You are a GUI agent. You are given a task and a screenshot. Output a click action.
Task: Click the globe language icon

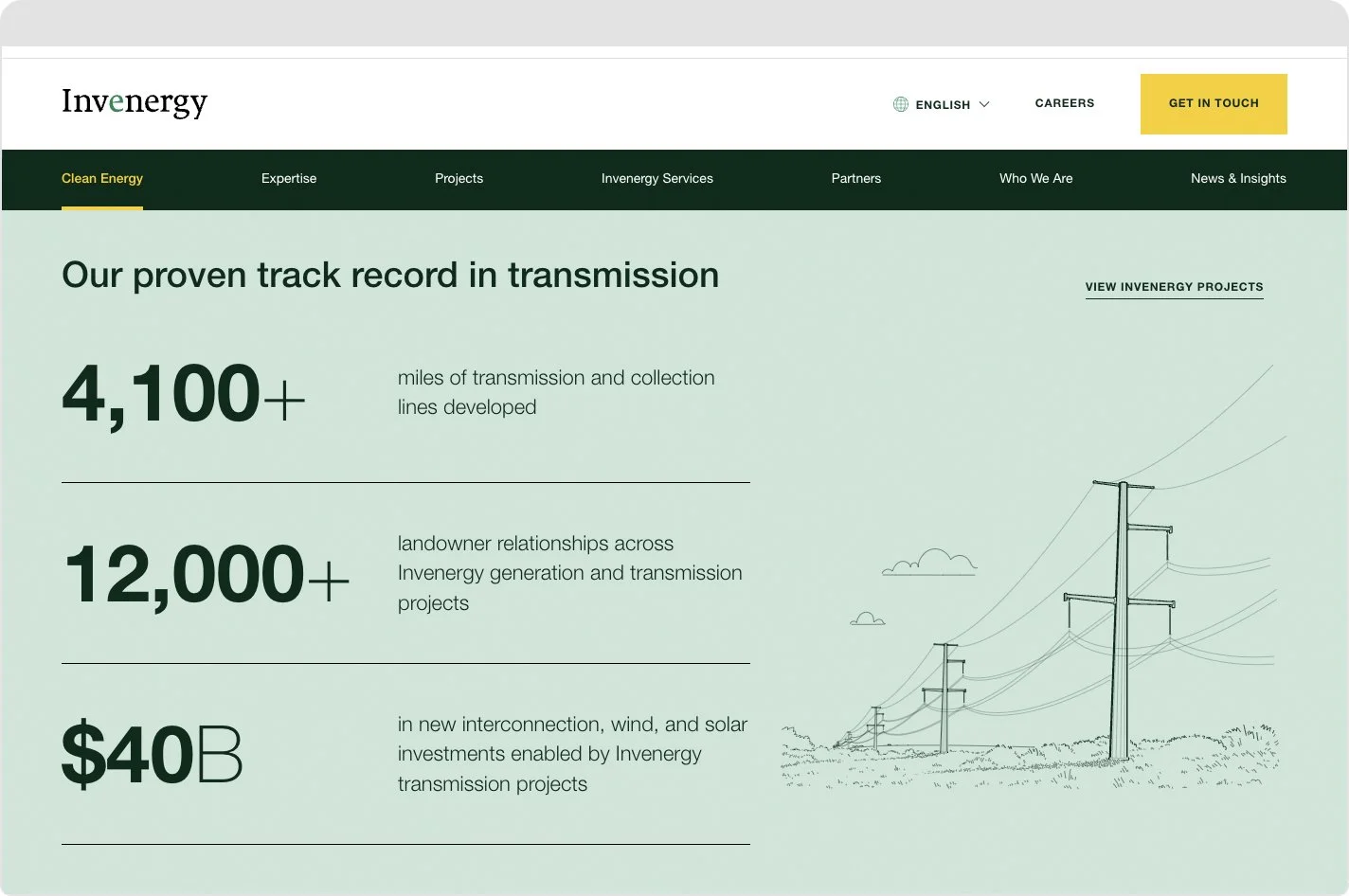pyautogui.click(x=901, y=104)
